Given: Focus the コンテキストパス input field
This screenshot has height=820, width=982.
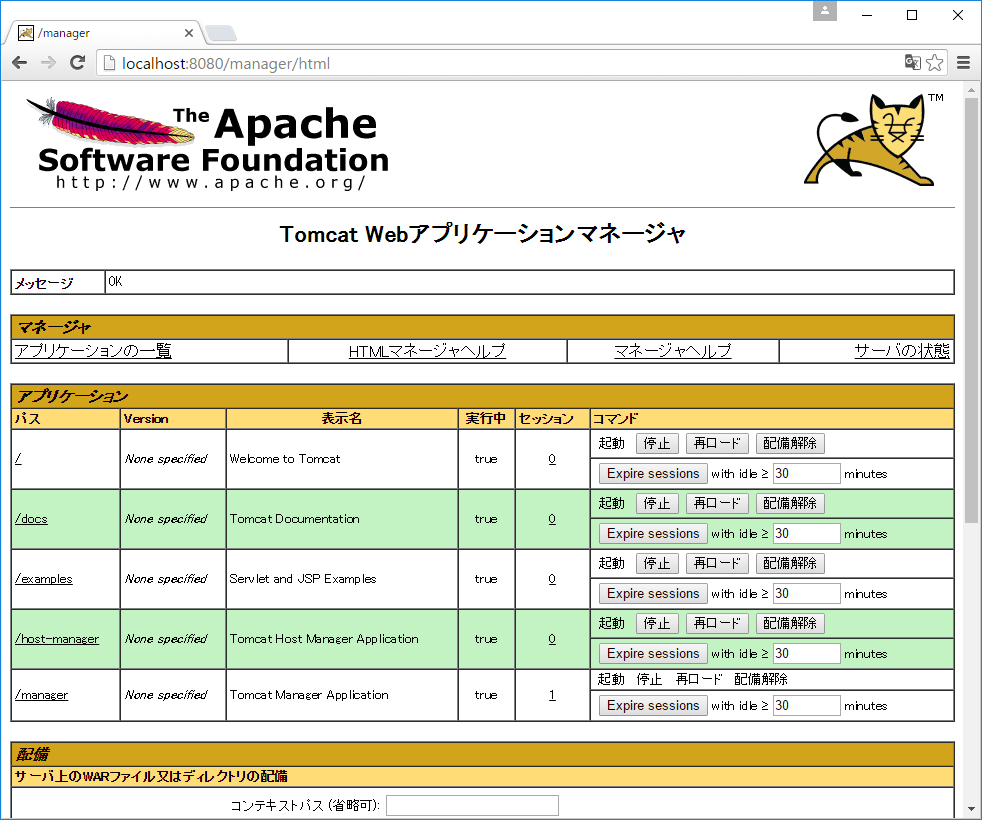Looking at the screenshot, I should 472,805.
